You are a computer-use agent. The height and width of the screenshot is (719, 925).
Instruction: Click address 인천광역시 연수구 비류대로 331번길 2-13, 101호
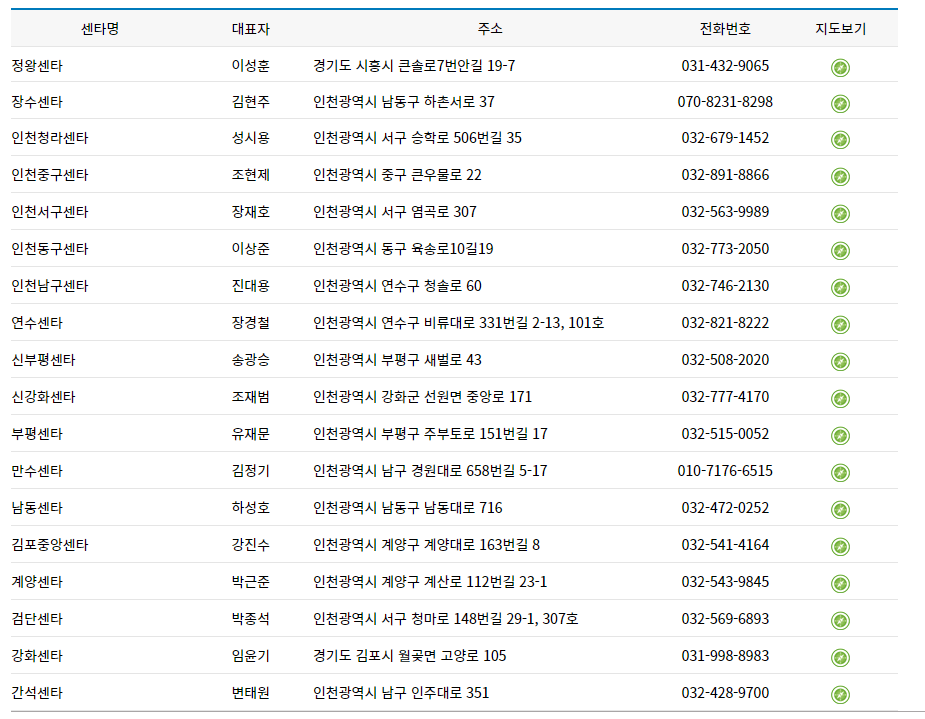coord(458,323)
